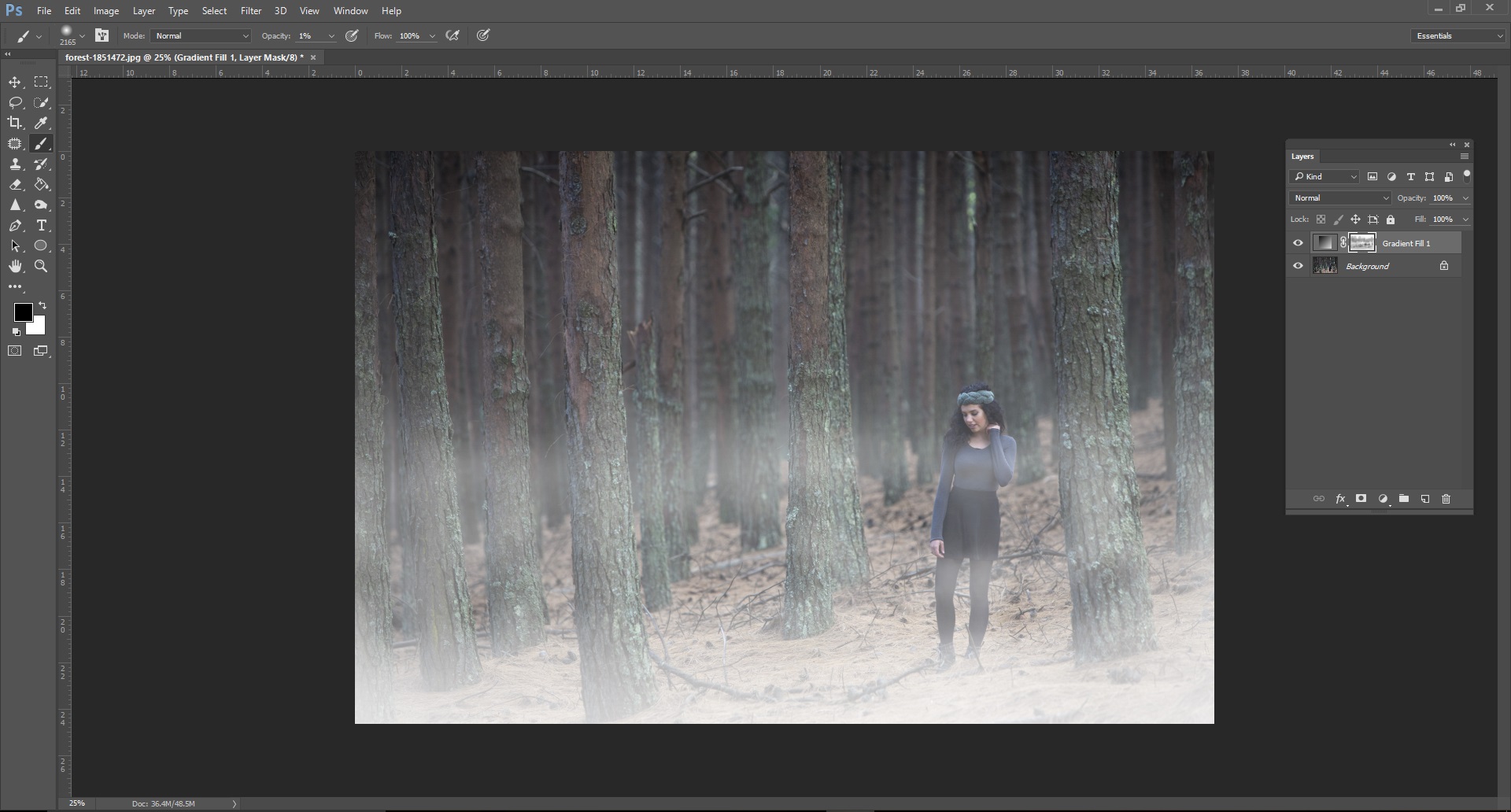Select the Move tool

pos(16,82)
